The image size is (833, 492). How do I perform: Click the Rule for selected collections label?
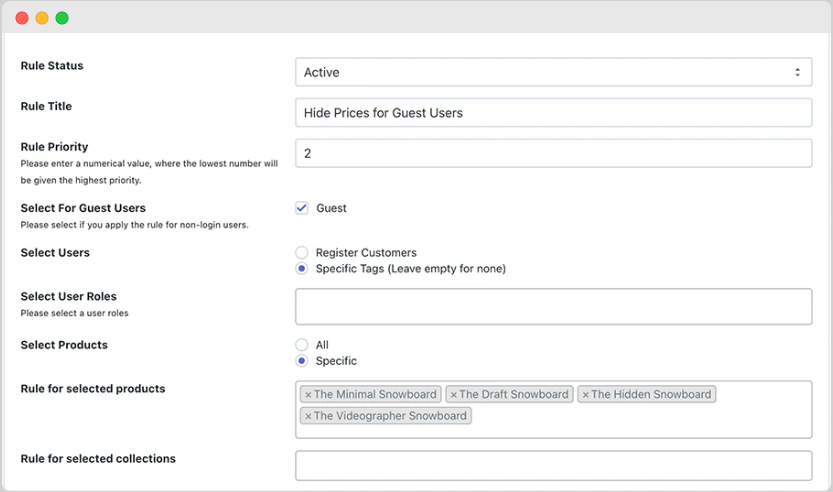pos(98,459)
